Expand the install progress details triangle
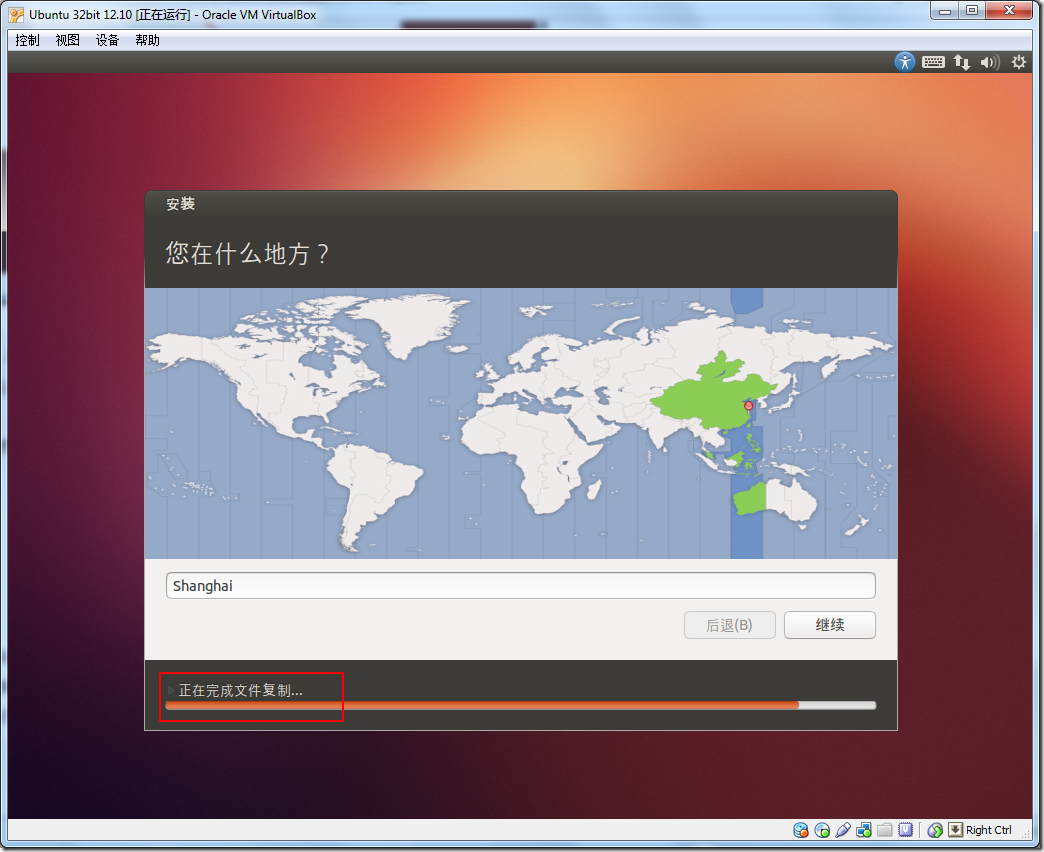The width and height of the screenshot is (1044, 852). [x=171, y=690]
